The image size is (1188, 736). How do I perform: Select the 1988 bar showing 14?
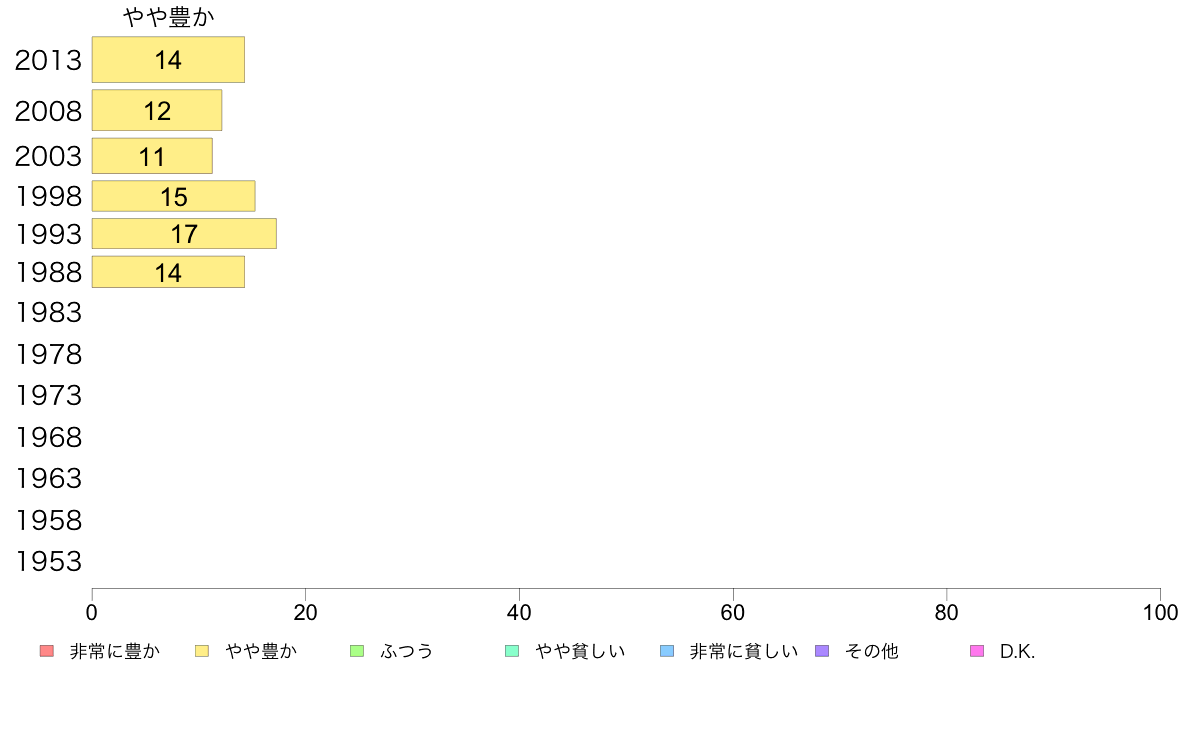click(168, 272)
